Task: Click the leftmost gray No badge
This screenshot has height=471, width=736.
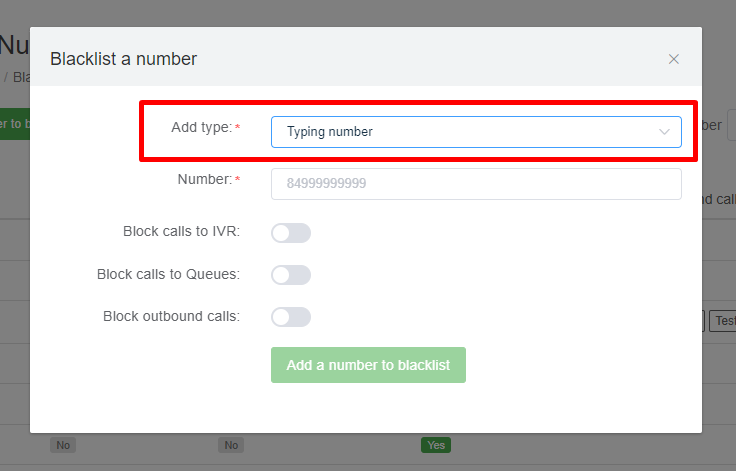Action: click(x=63, y=445)
